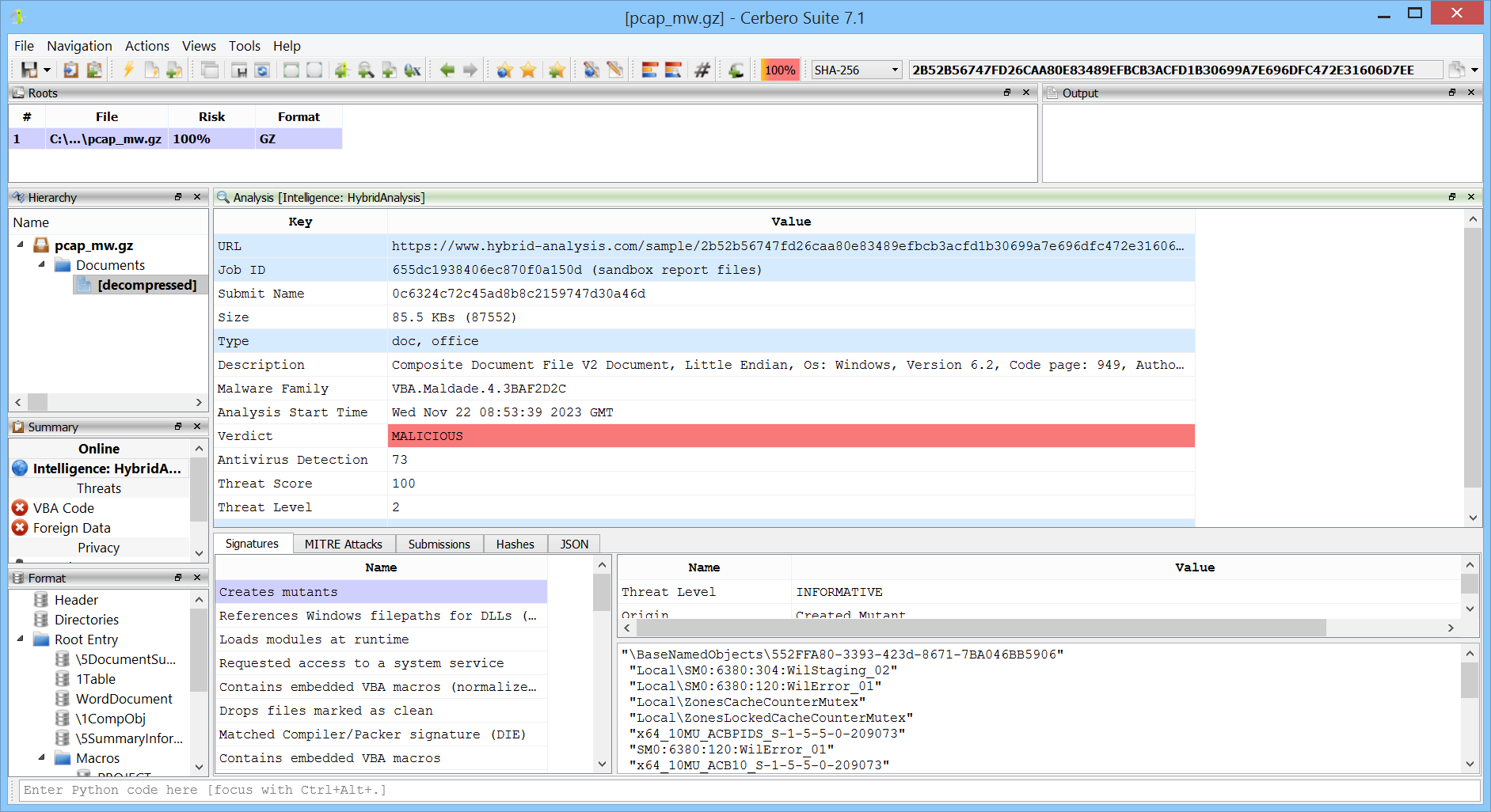
Task: Switch to the MITRE Attacks tab
Action: click(x=344, y=544)
